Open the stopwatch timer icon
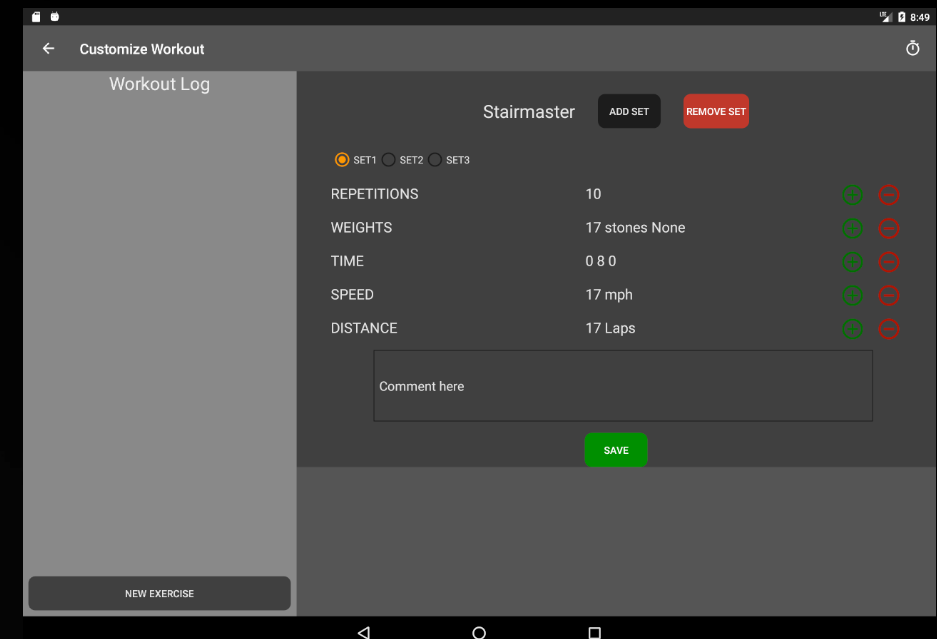 click(x=912, y=48)
